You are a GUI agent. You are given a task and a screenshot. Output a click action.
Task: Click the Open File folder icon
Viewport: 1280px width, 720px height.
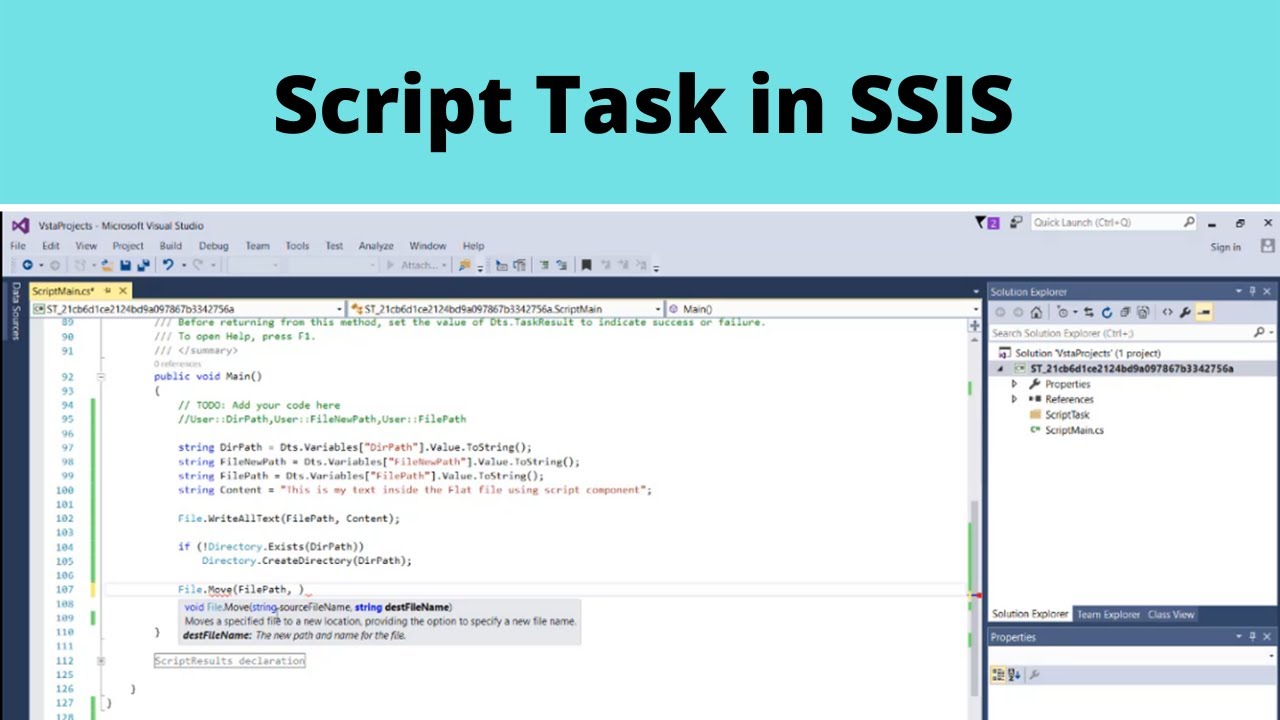[106, 265]
